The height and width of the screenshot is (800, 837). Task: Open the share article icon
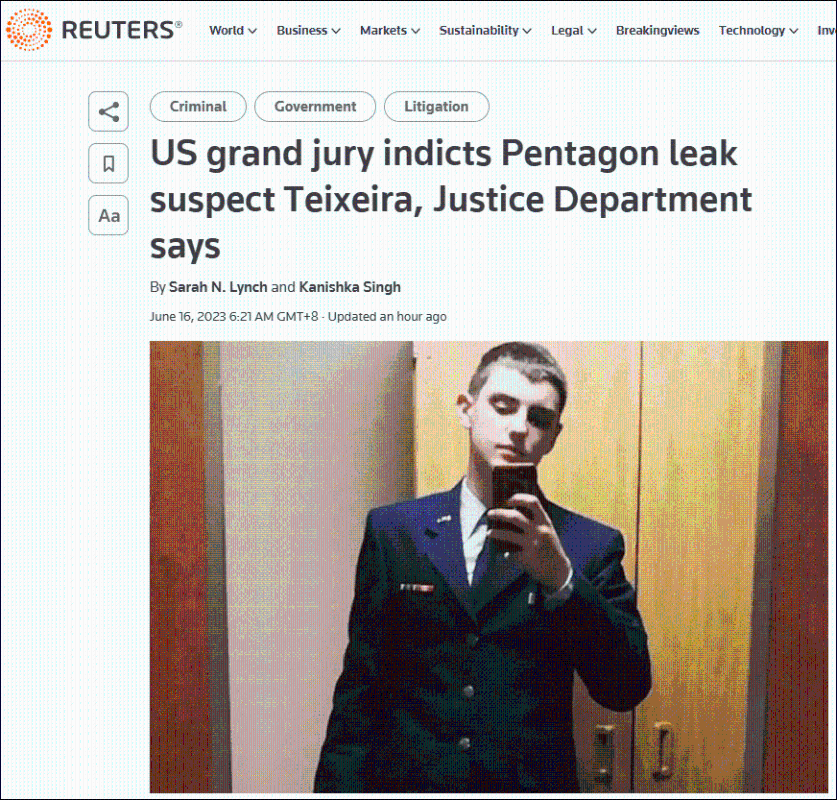point(108,112)
